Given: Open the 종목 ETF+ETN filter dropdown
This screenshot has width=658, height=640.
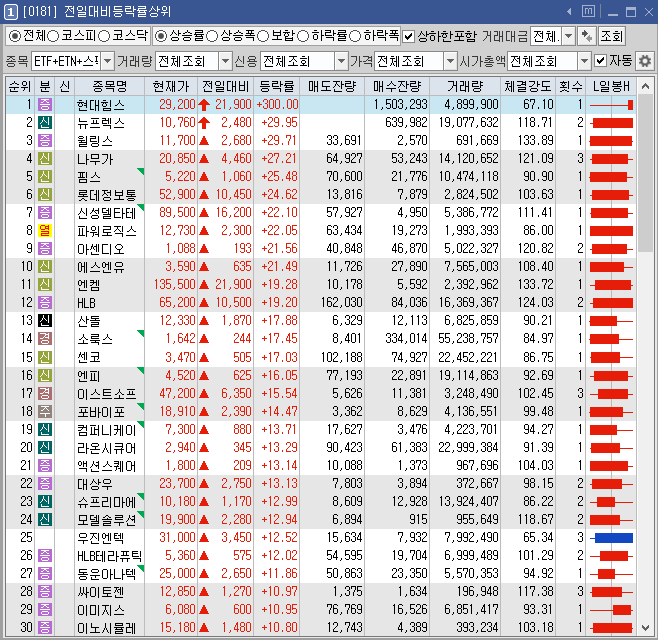Looking at the screenshot, I should point(108,62).
